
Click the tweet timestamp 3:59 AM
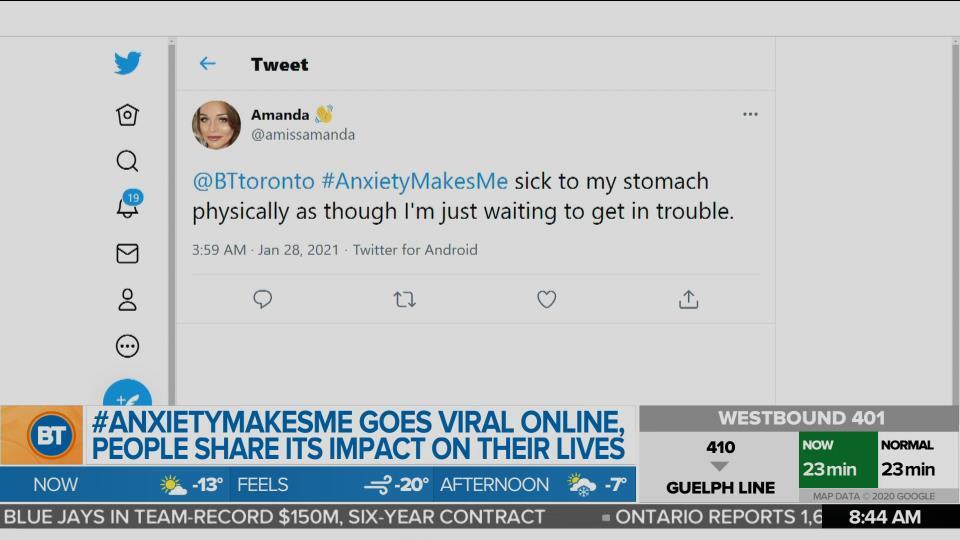click(x=219, y=250)
